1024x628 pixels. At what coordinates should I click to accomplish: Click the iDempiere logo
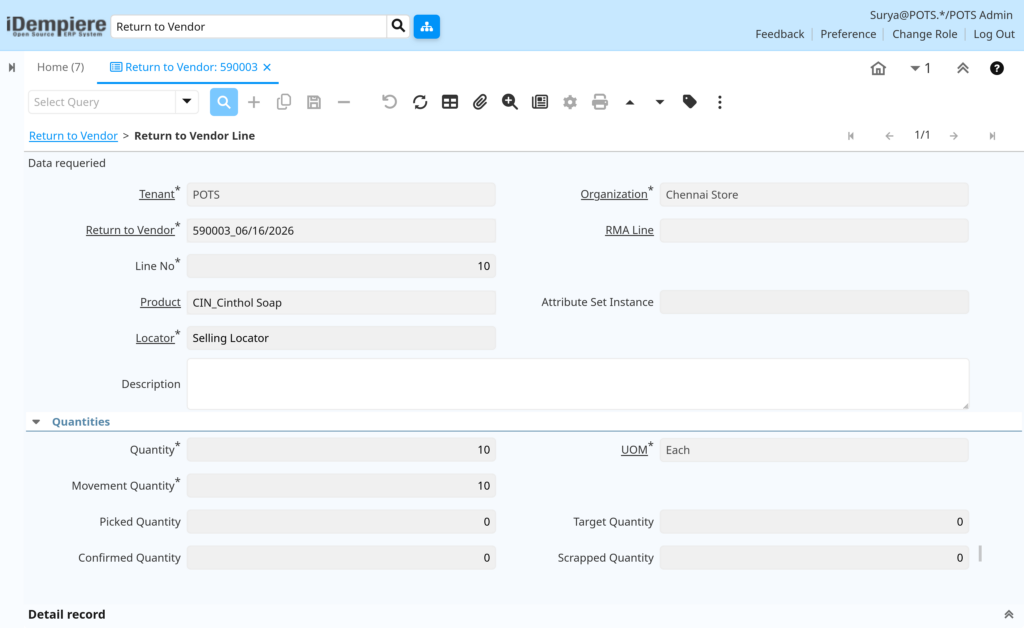pos(56,26)
